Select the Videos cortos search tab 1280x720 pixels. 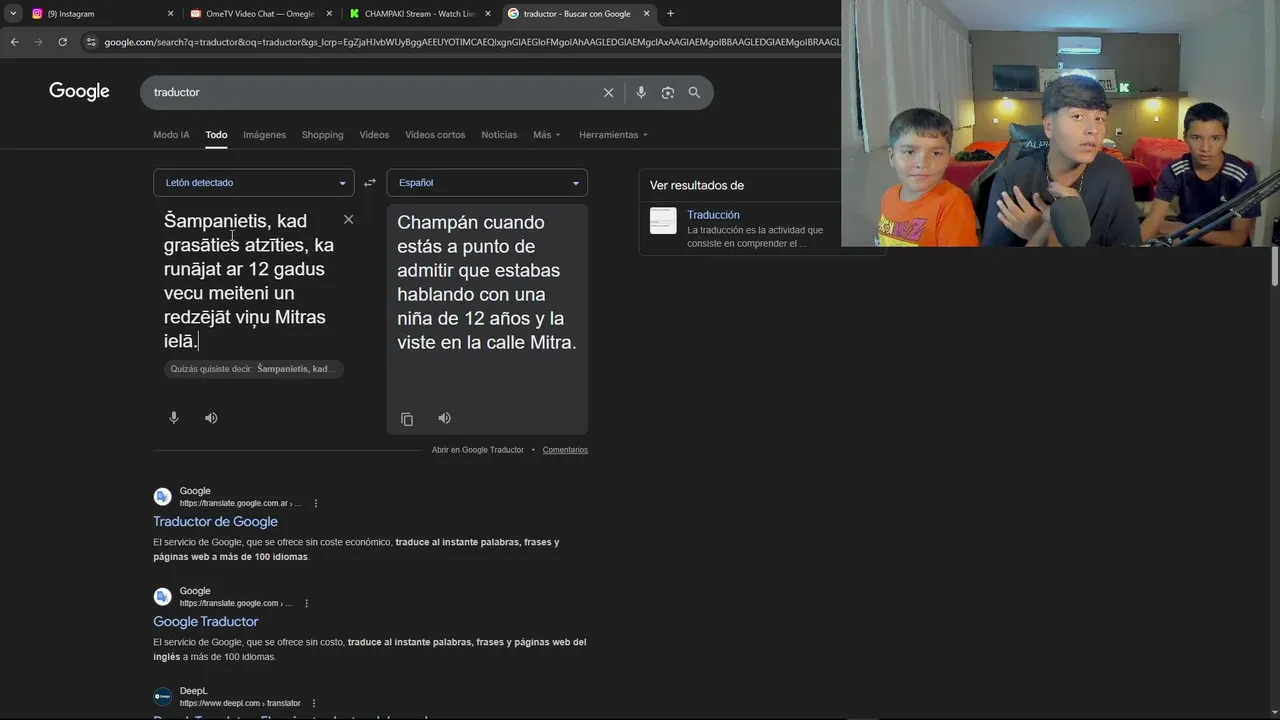pyautogui.click(x=435, y=135)
